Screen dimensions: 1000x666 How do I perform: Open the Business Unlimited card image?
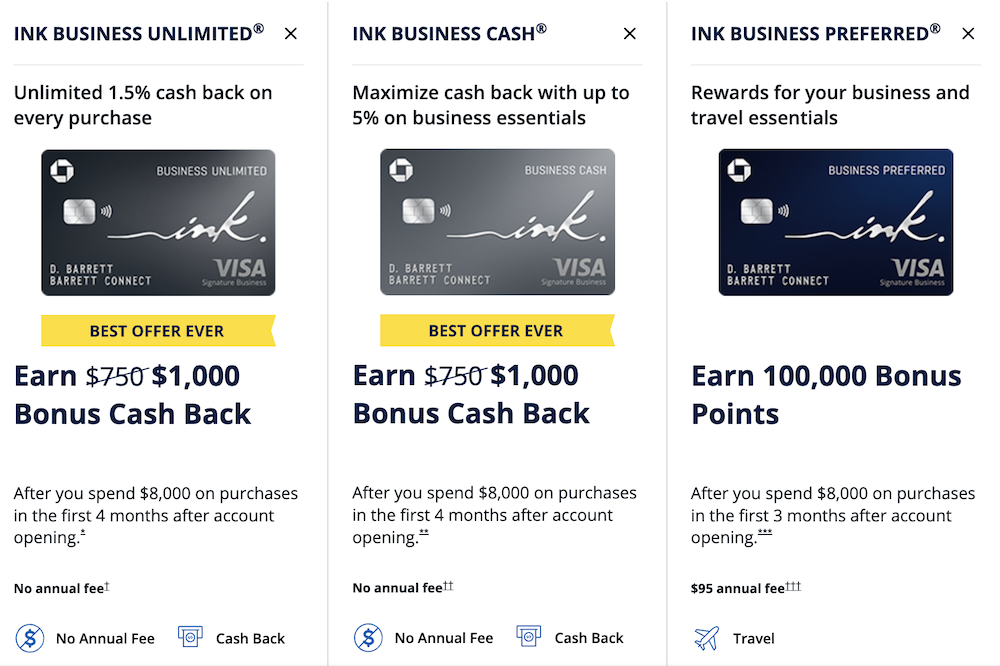tap(158, 223)
